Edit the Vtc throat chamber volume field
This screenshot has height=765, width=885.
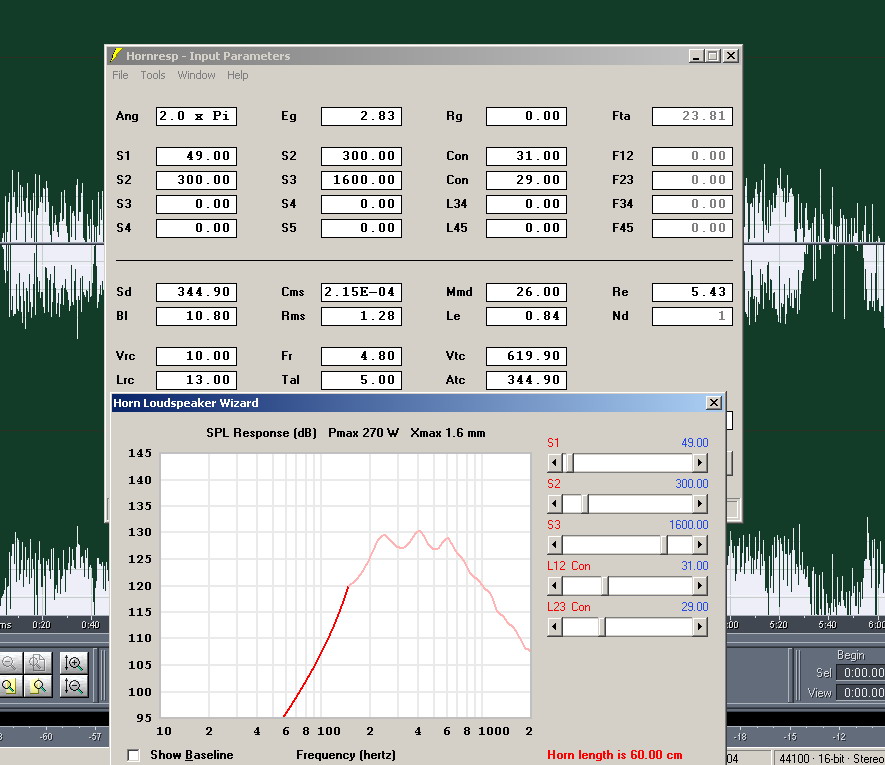[526, 356]
